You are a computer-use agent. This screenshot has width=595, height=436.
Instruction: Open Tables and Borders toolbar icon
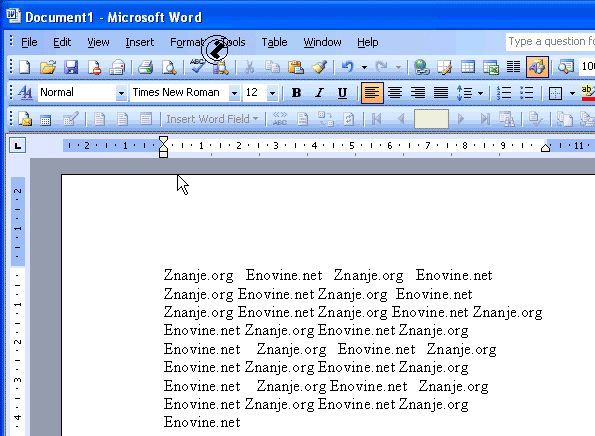[x=444, y=68]
